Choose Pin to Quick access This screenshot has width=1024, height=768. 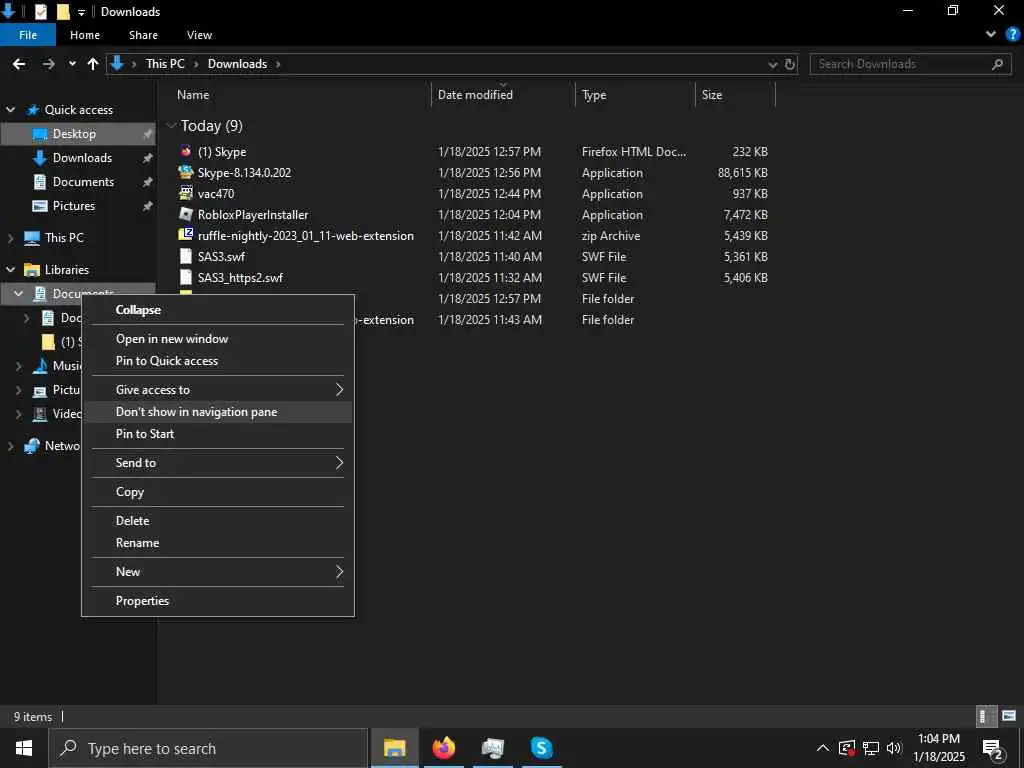[217, 361]
